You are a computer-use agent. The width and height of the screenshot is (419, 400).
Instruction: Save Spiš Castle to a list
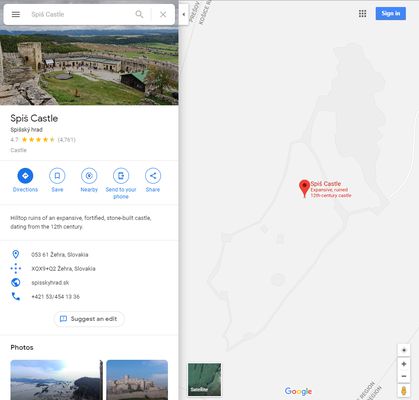pyautogui.click(x=57, y=180)
